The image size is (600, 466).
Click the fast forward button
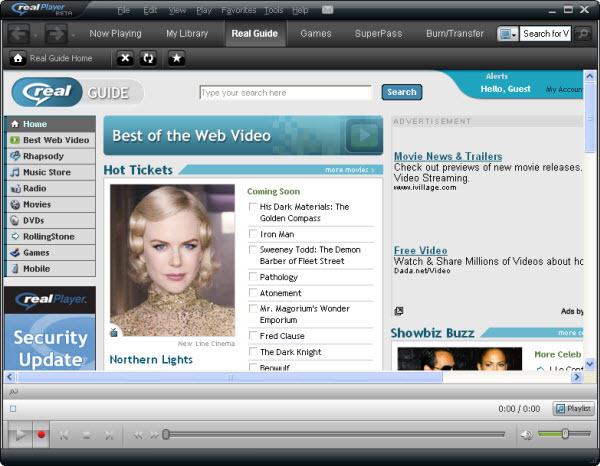pos(154,435)
